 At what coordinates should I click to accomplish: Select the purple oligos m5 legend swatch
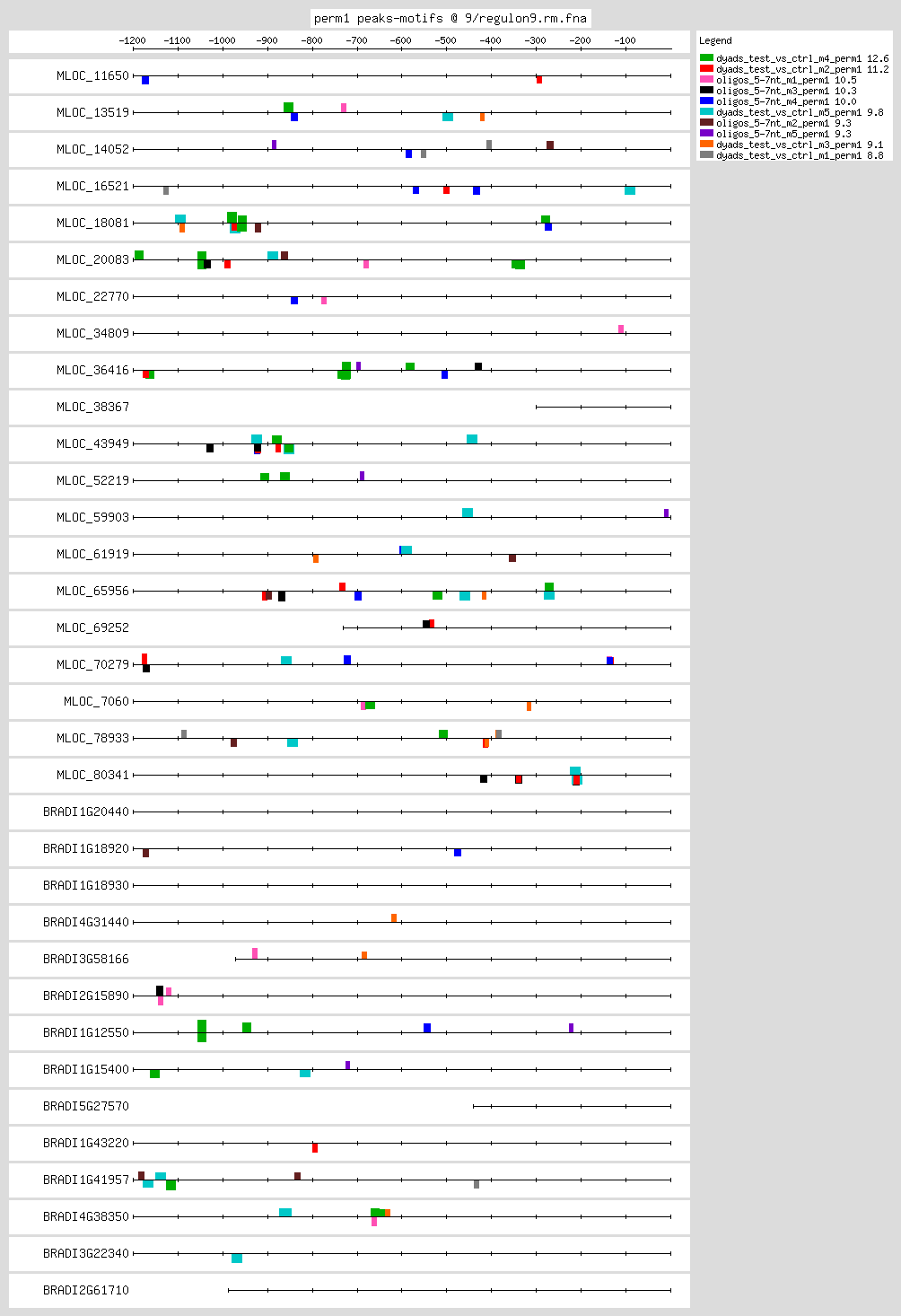pyautogui.click(x=706, y=134)
